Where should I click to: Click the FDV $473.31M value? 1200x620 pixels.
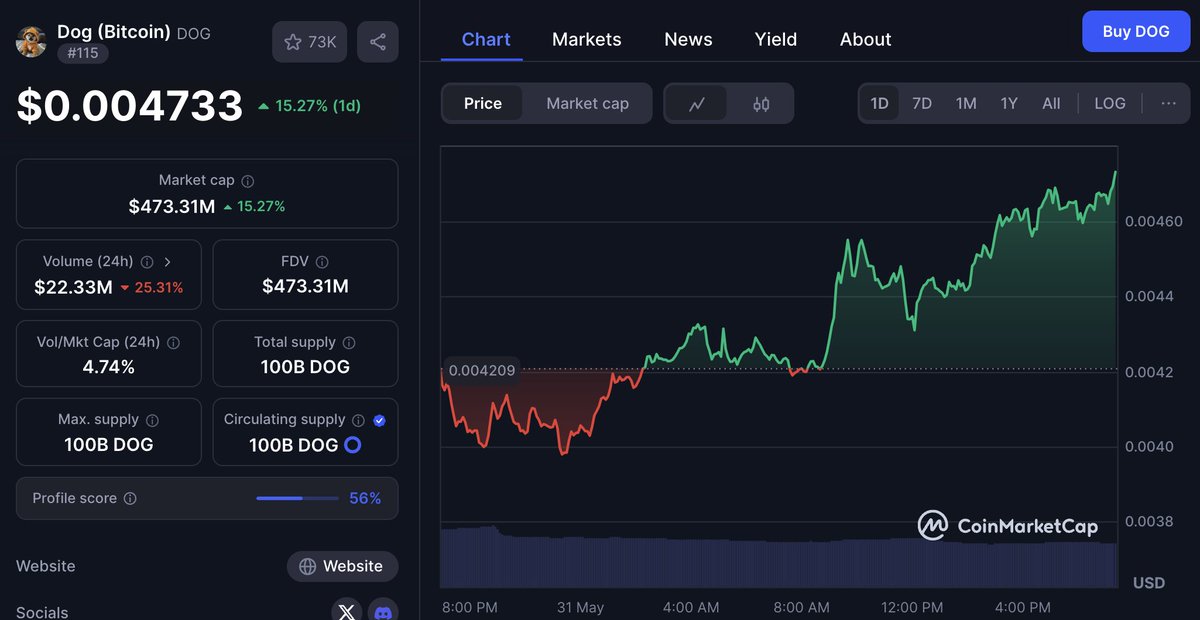coord(305,287)
